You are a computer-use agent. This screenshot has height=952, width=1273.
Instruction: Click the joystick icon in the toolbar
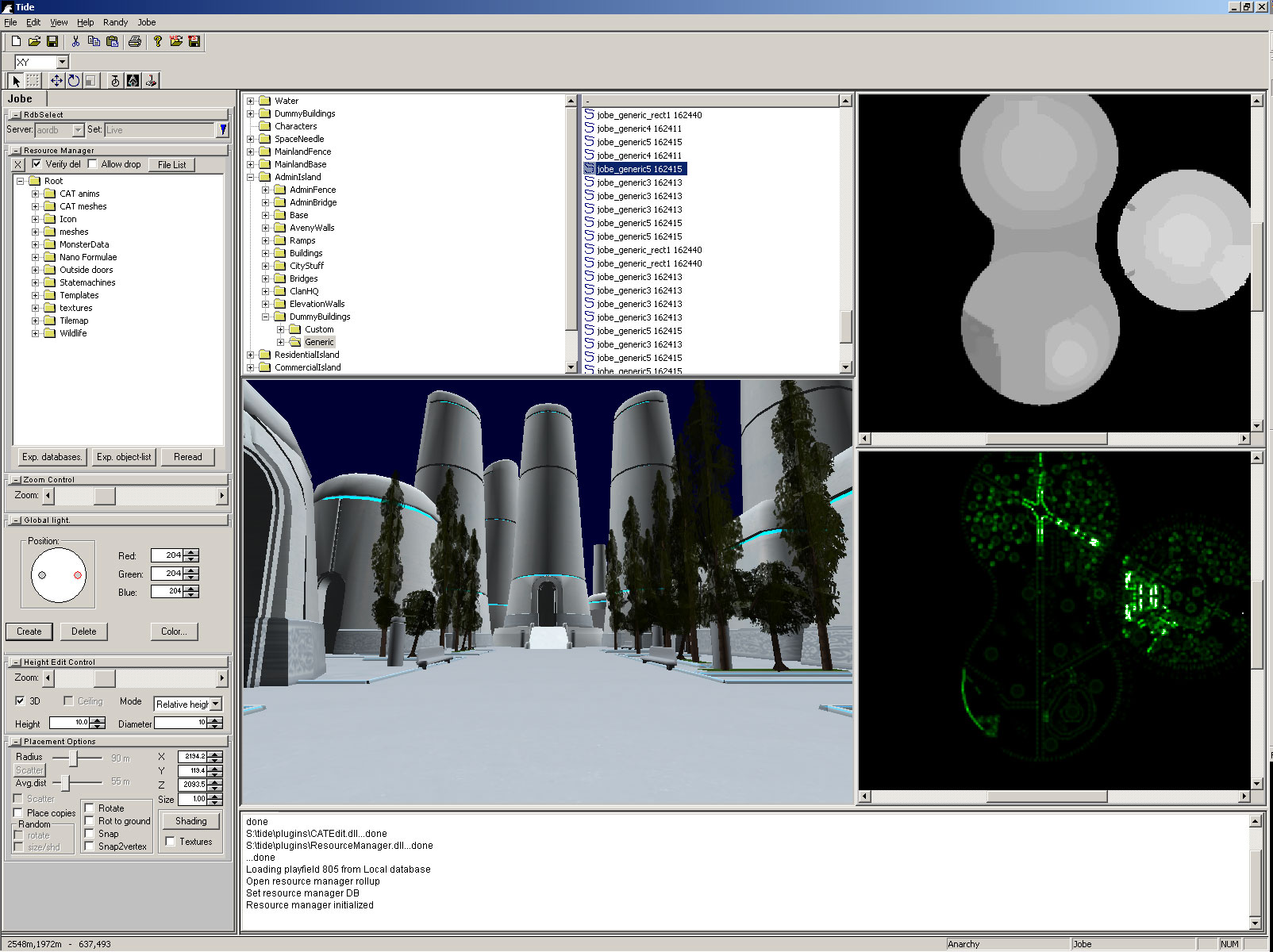[151, 81]
